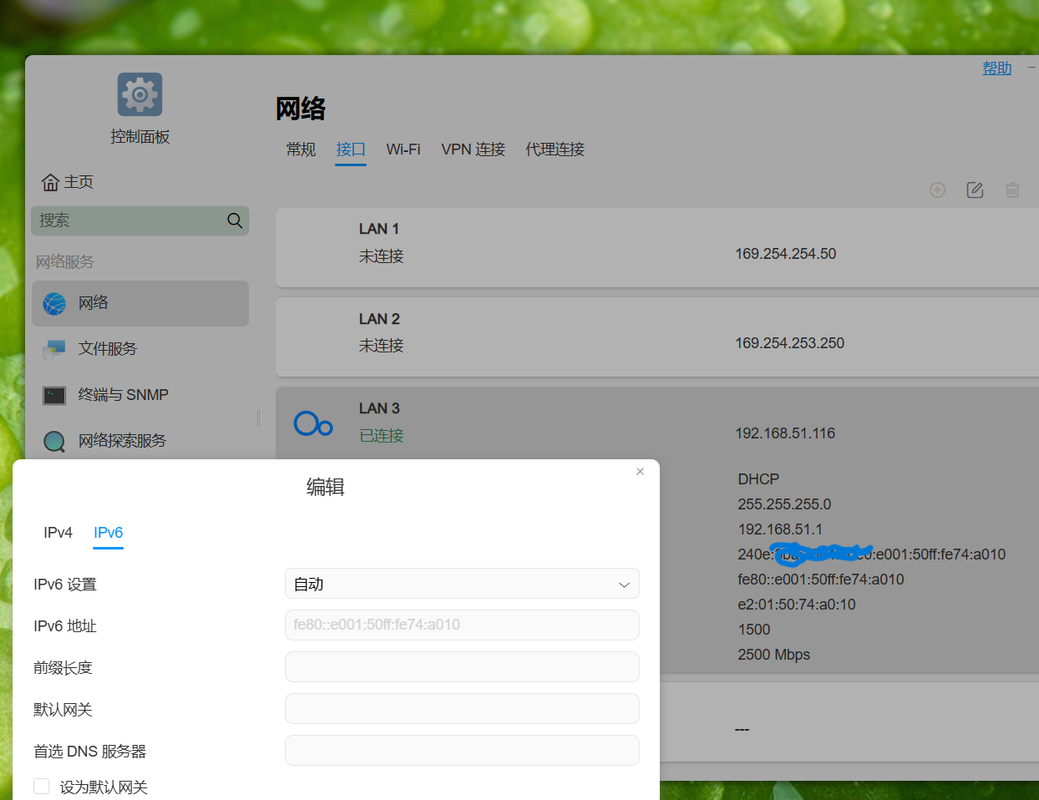Click the add interface plus icon
The image size is (1039, 800).
[x=937, y=190]
